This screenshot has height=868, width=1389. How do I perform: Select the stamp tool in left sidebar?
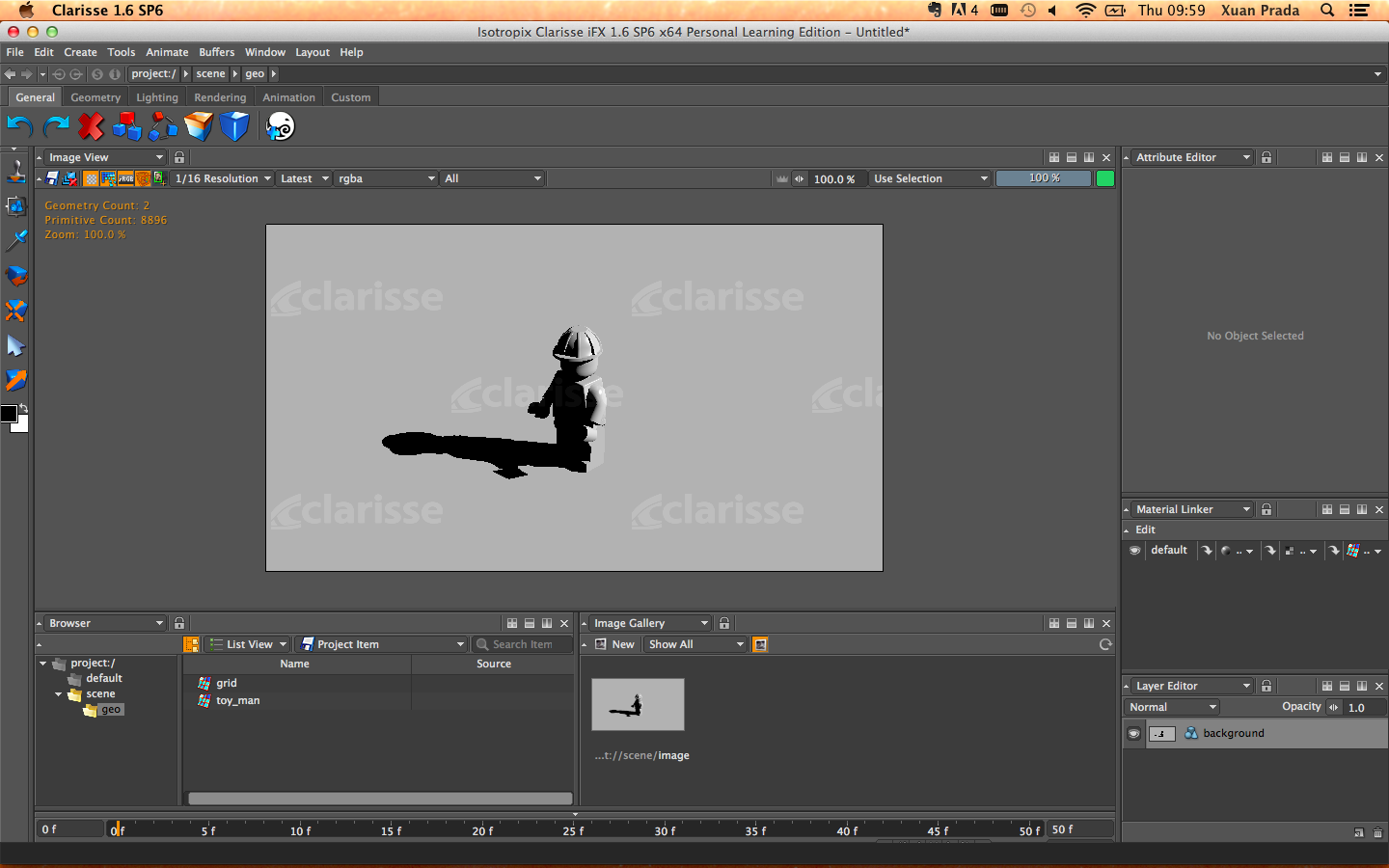pos(16,171)
